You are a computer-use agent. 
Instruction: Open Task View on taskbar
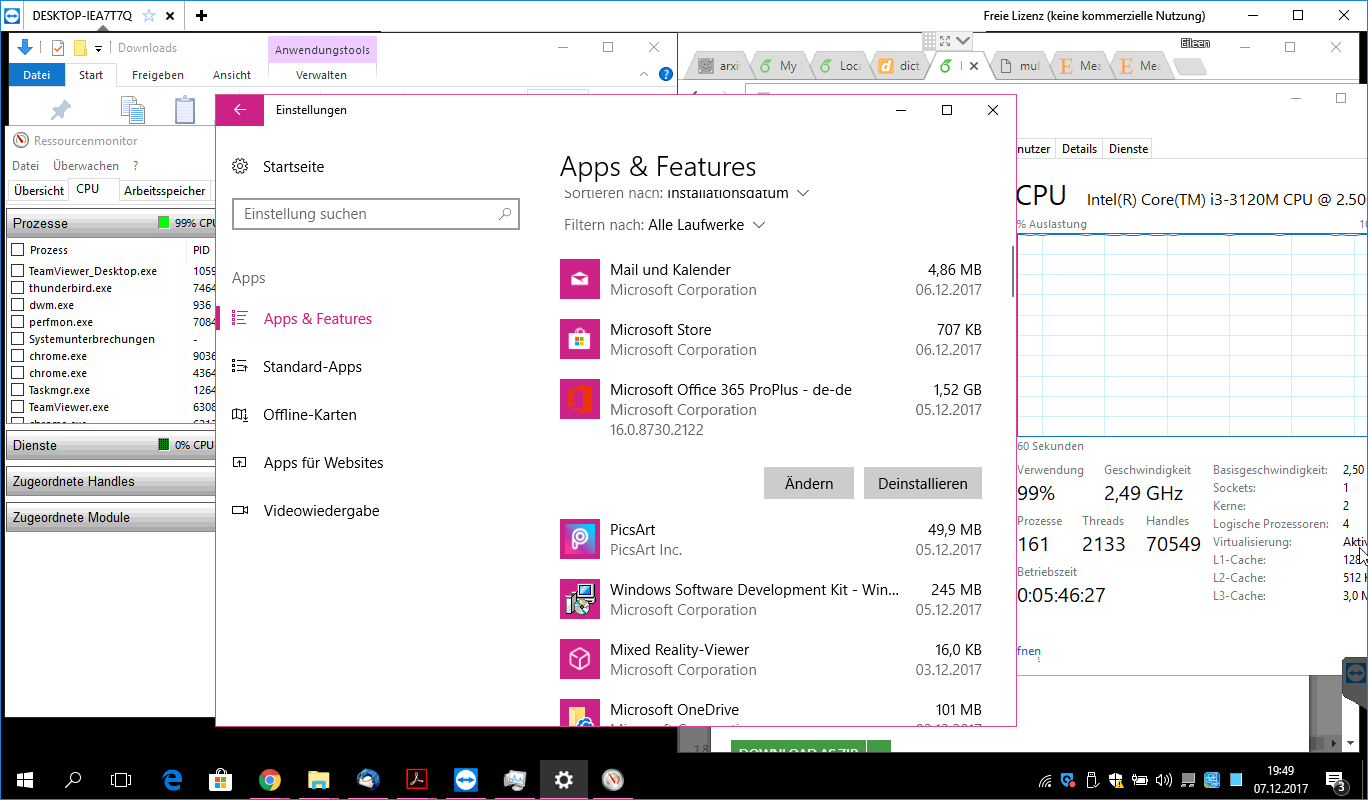[121, 780]
